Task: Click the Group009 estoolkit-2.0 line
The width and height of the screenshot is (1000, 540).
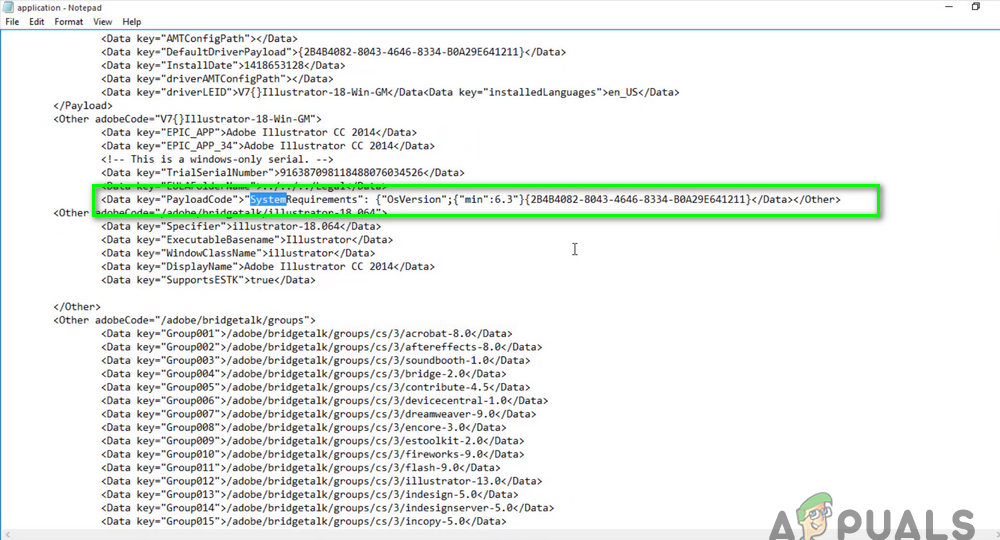Action: pos(312,441)
